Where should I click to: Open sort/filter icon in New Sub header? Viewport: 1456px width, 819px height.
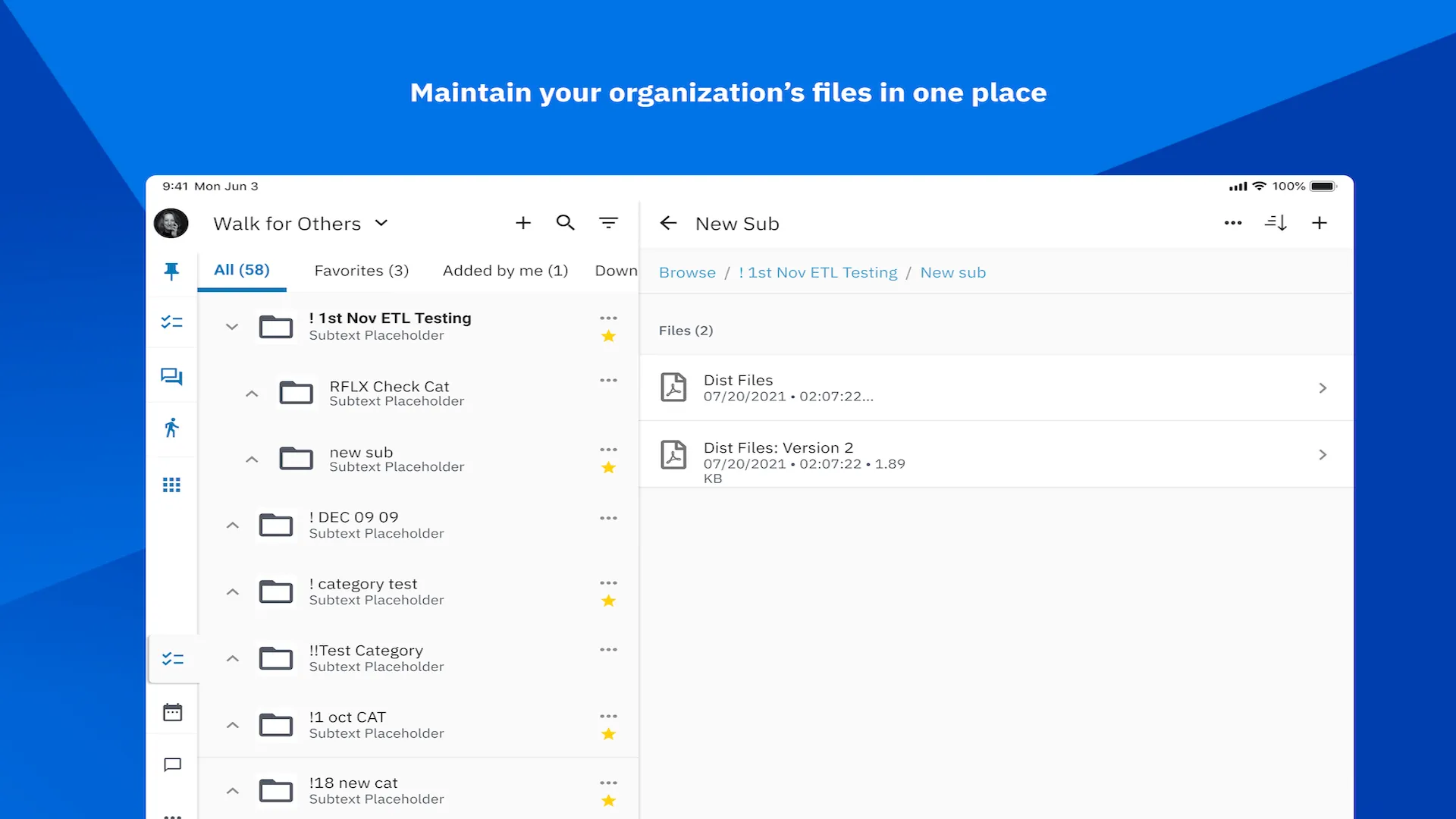1276,222
